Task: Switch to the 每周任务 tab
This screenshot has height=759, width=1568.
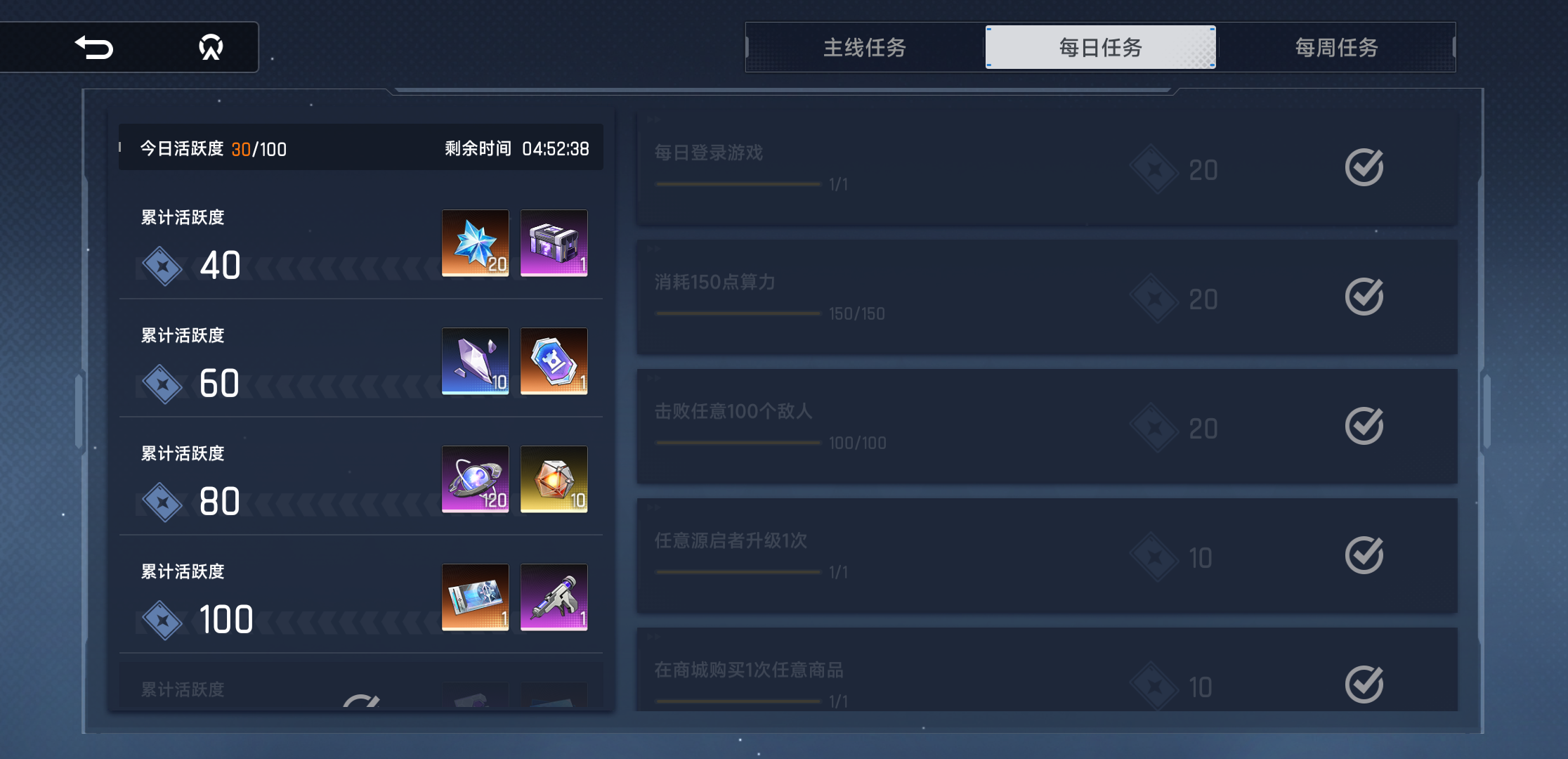Action: (1336, 48)
